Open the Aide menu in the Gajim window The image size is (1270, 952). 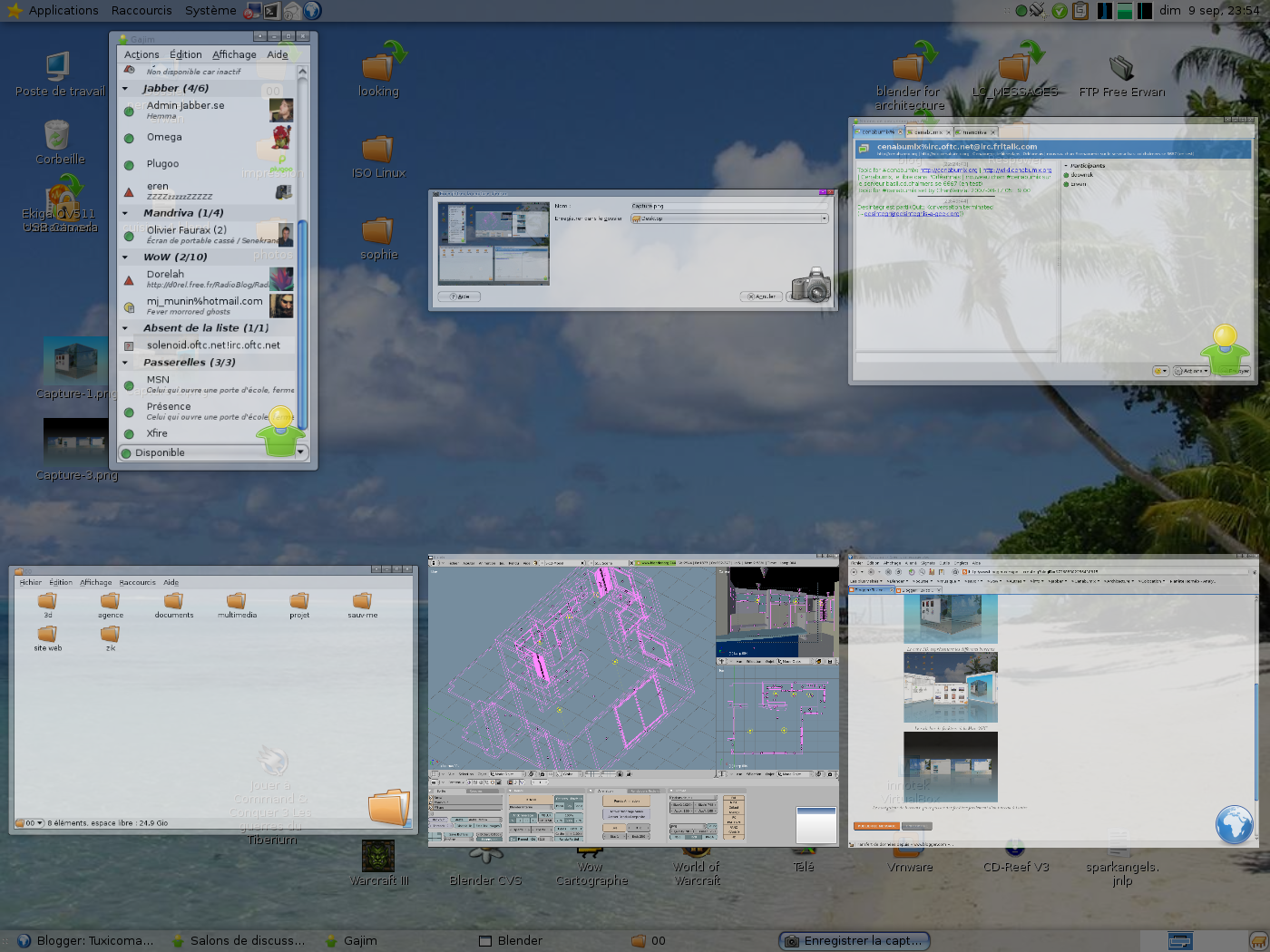[x=278, y=54]
